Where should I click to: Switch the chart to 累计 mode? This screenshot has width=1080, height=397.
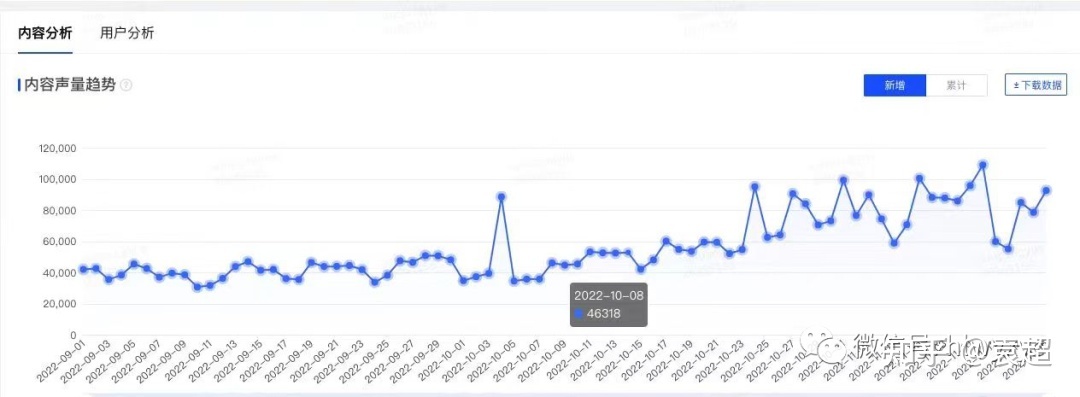[956, 85]
